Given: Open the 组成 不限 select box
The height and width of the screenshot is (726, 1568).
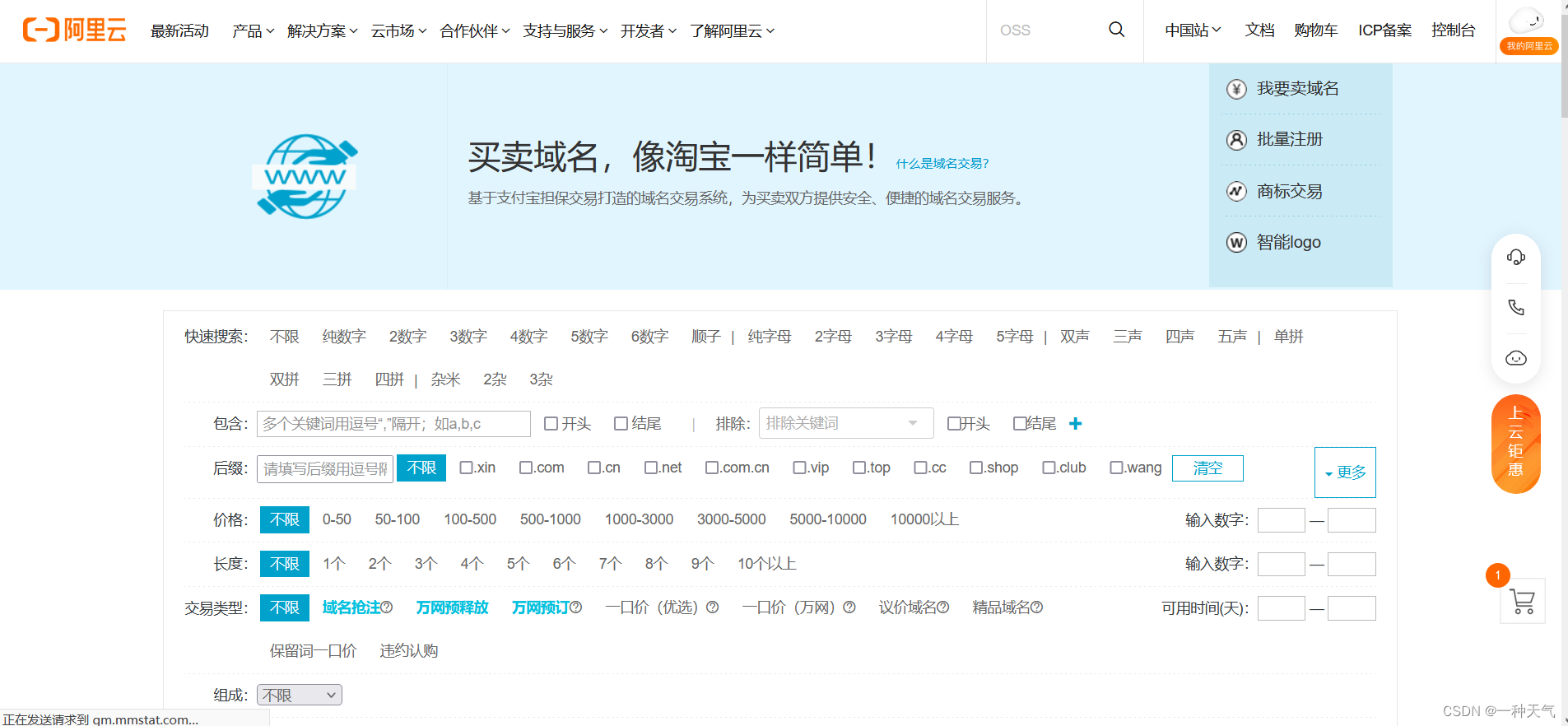Looking at the screenshot, I should point(300,695).
